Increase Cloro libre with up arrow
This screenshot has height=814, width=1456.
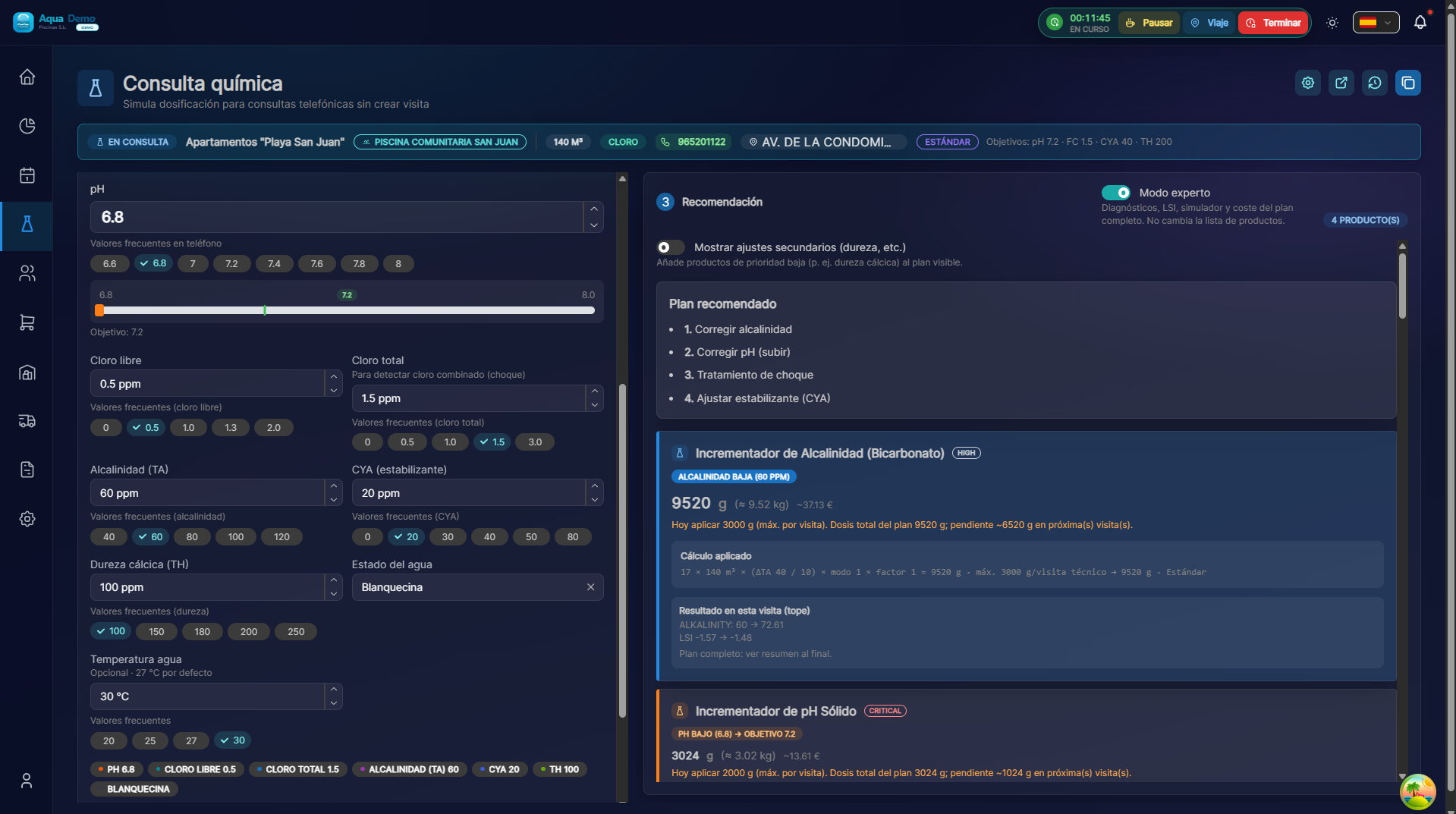[334, 377]
